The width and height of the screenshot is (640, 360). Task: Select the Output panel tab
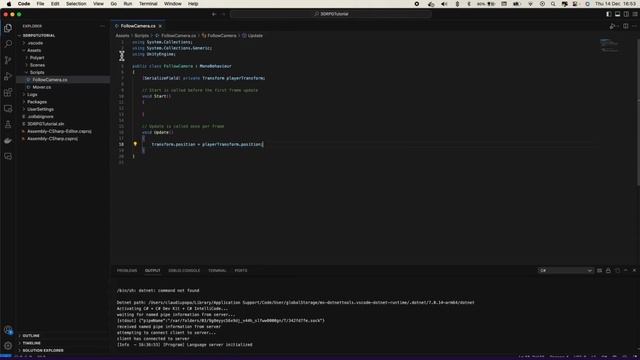[153, 271]
